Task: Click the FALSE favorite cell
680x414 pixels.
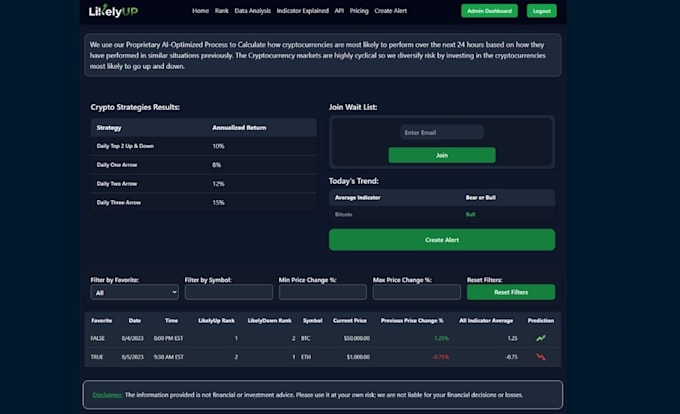Action: click(98, 338)
